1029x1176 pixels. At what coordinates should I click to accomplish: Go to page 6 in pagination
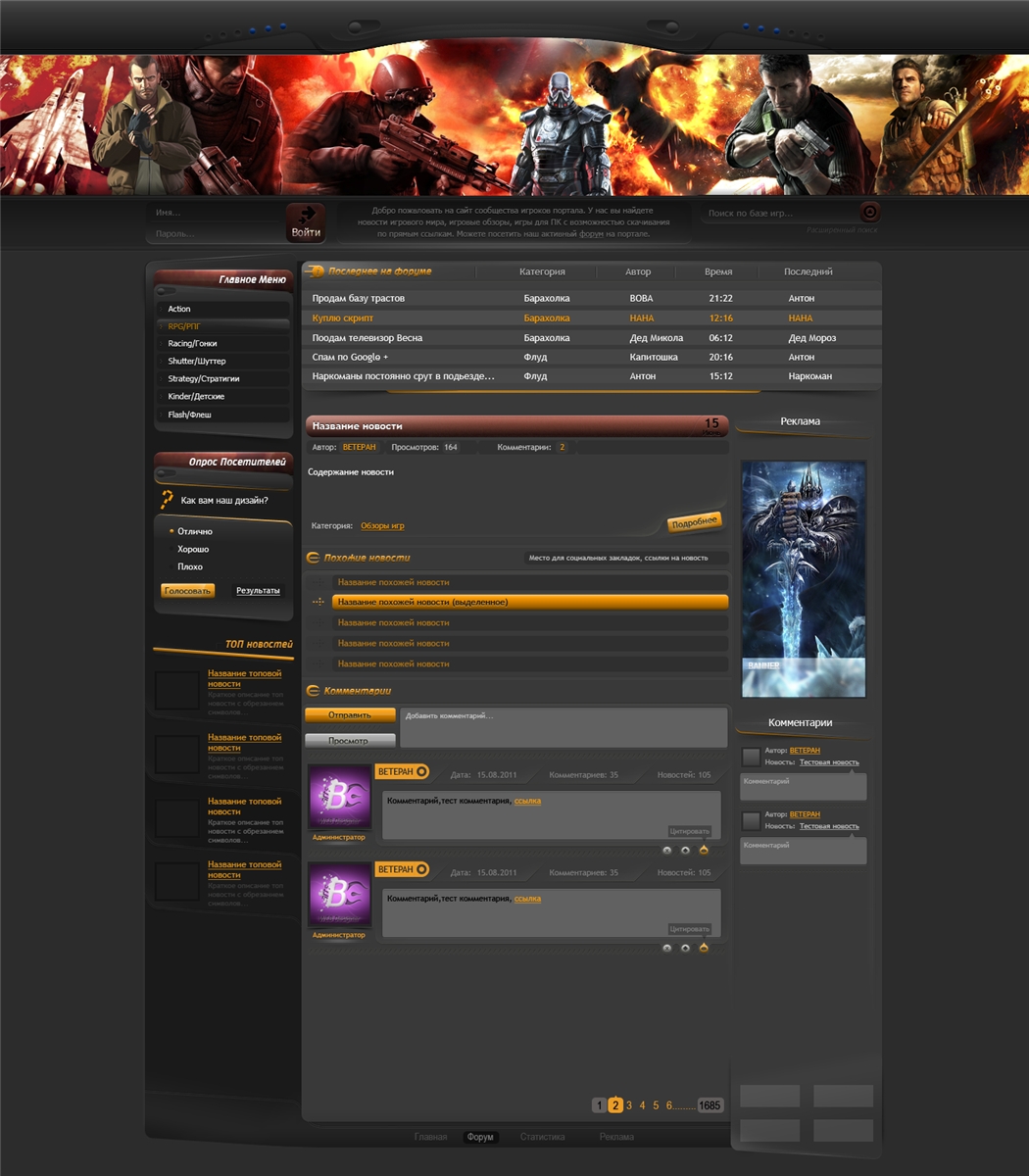[669, 1105]
